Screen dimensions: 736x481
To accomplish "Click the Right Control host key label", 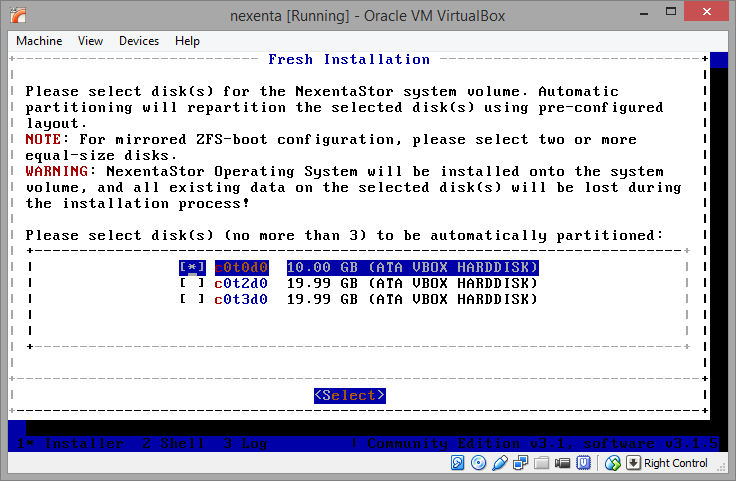I will point(675,463).
